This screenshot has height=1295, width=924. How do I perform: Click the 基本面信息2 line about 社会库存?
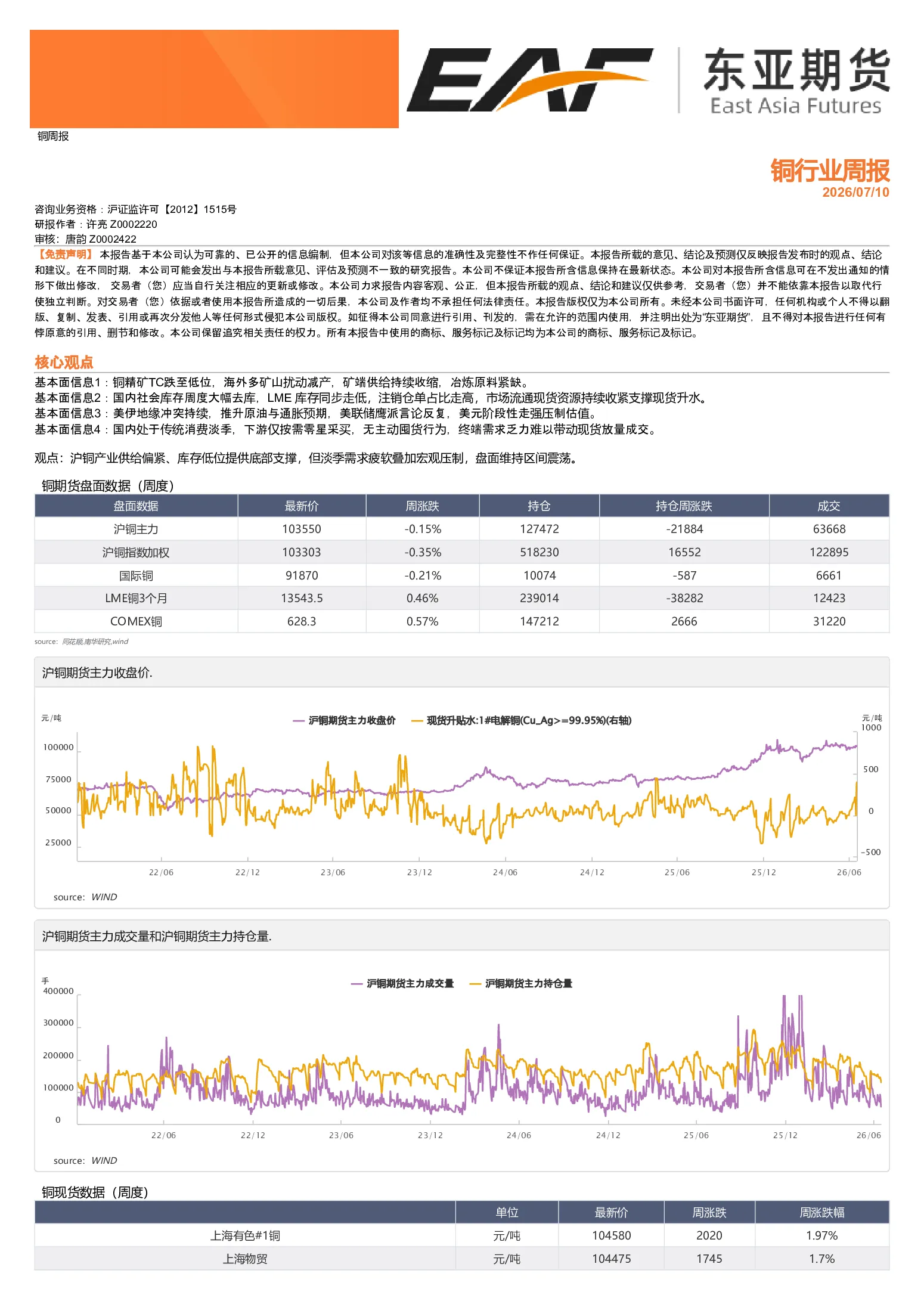(371, 398)
